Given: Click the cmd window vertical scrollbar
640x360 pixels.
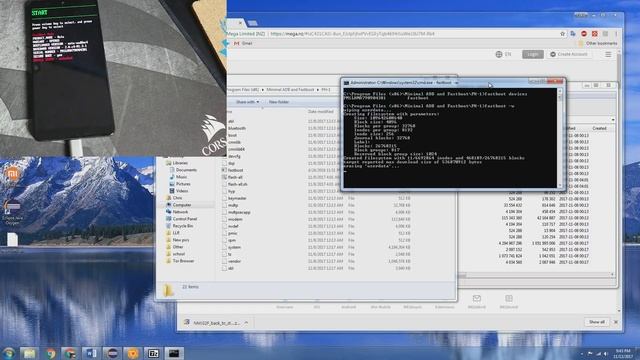Looking at the screenshot, I should (x=560, y=137).
